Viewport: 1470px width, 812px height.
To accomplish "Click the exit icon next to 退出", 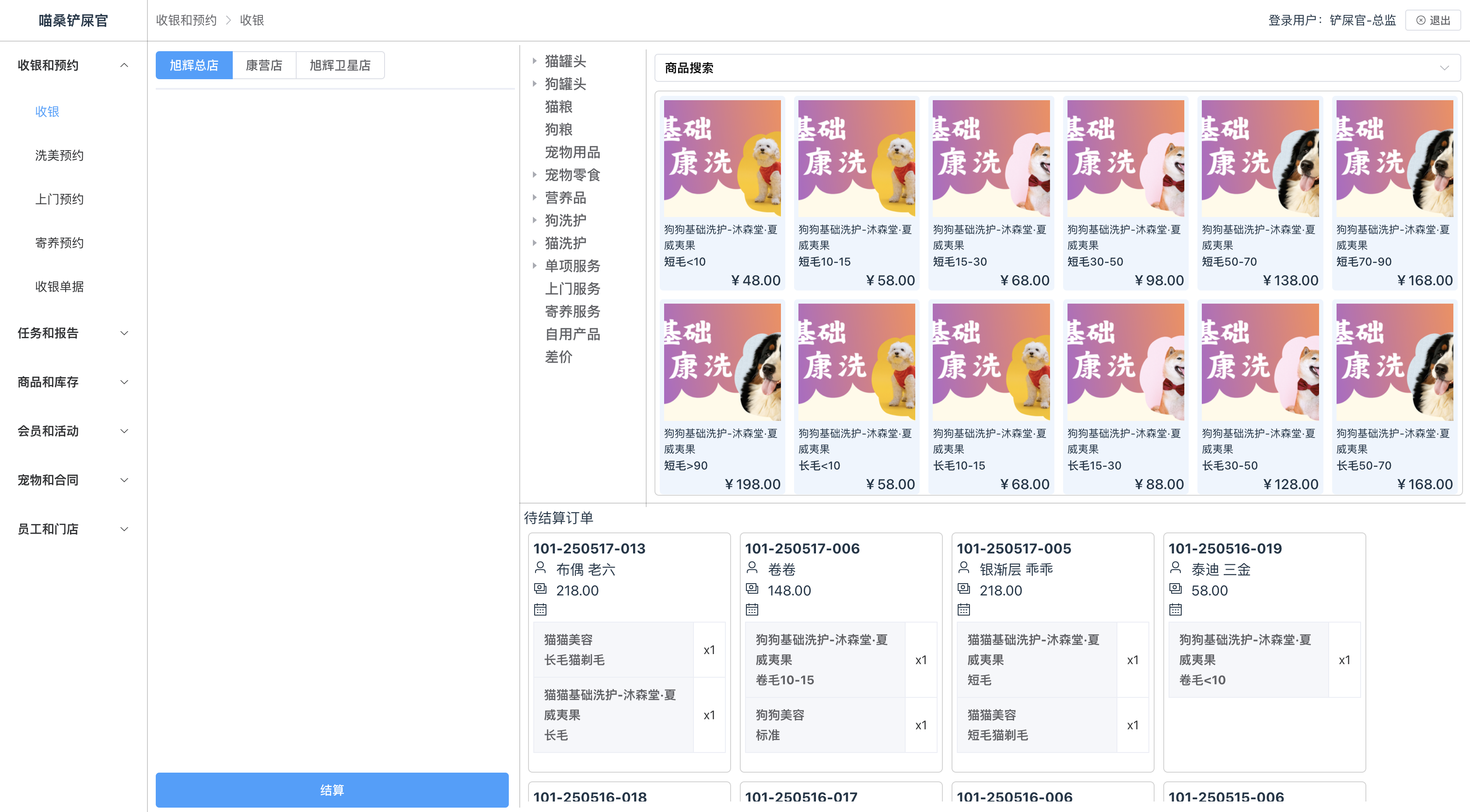I will 1421,21.
